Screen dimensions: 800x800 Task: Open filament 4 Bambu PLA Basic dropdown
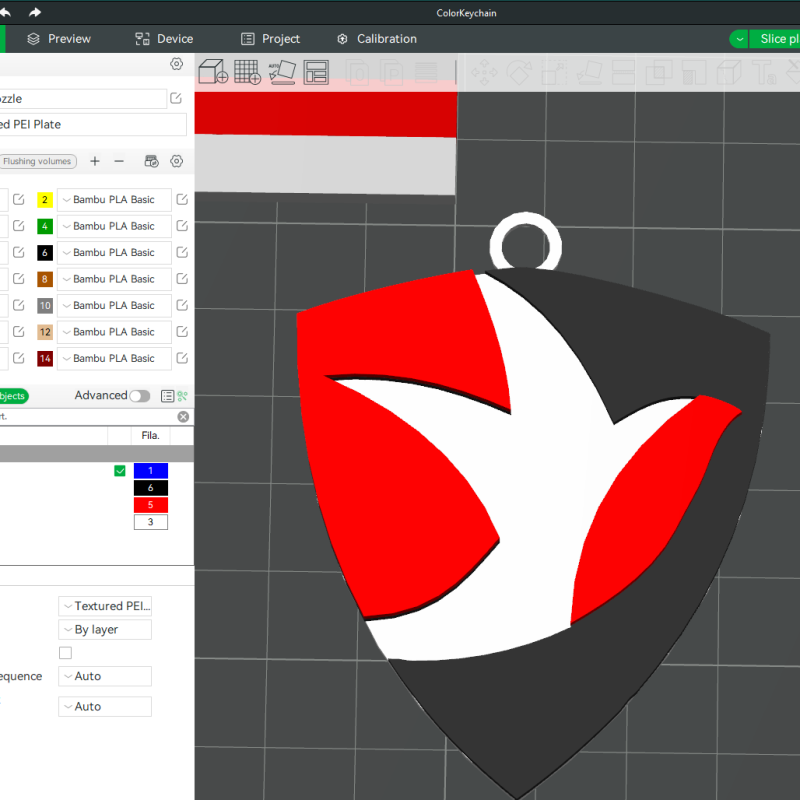[x=114, y=226]
